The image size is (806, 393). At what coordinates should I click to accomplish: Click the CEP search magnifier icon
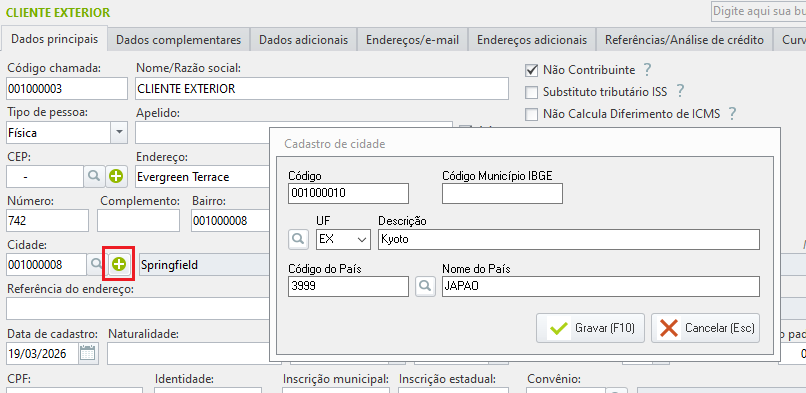[94, 176]
